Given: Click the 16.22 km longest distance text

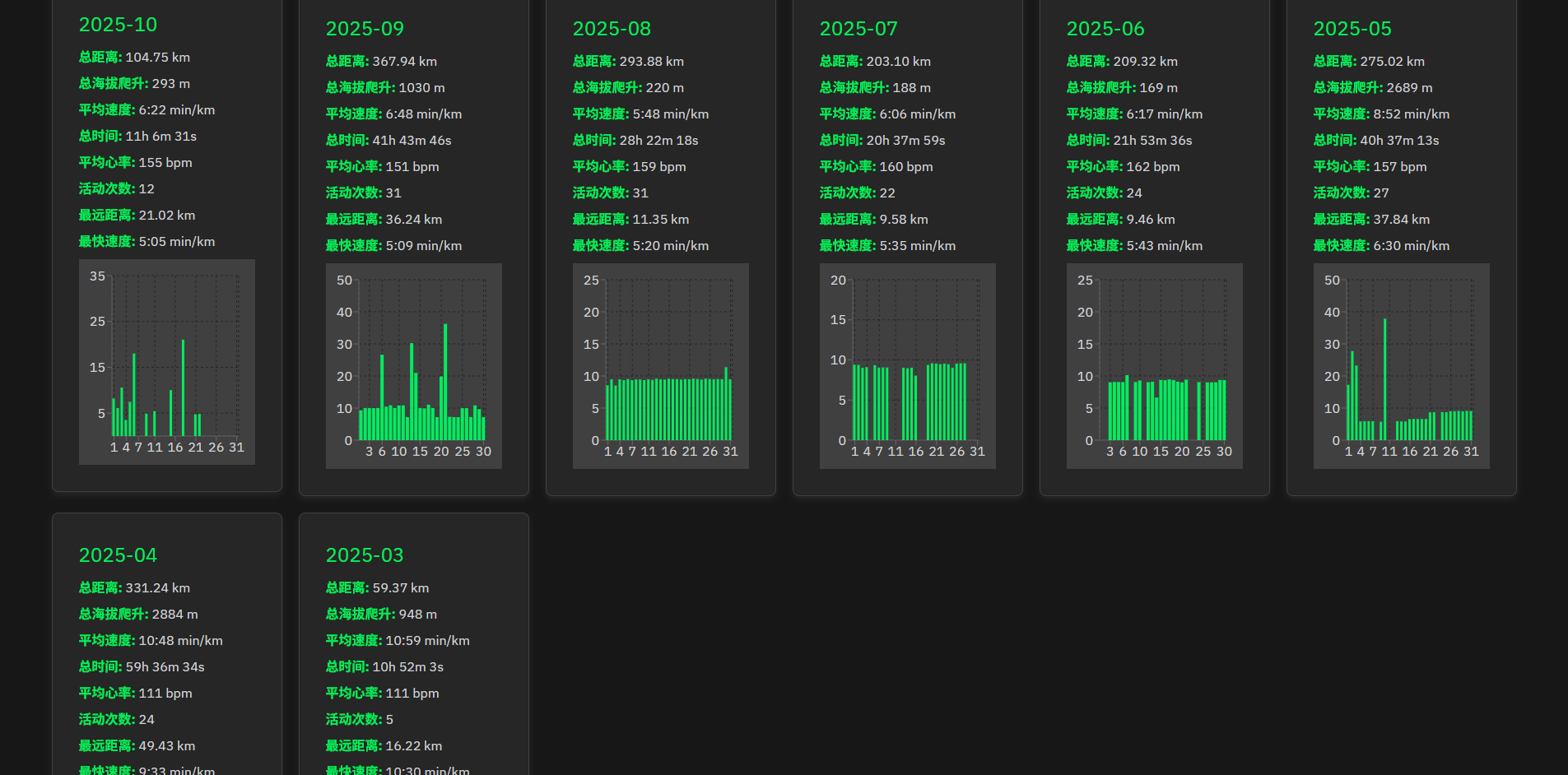Looking at the screenshot, I should point(384,746).
